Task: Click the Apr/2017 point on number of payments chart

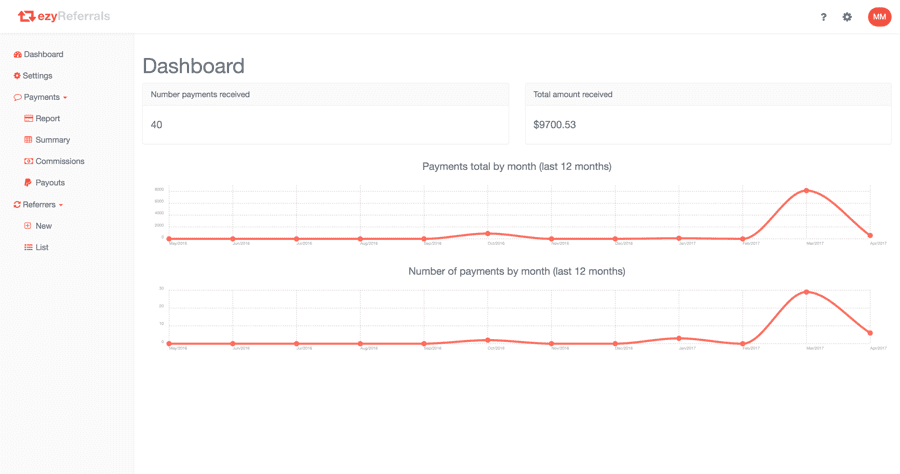Action: [870, 333]
